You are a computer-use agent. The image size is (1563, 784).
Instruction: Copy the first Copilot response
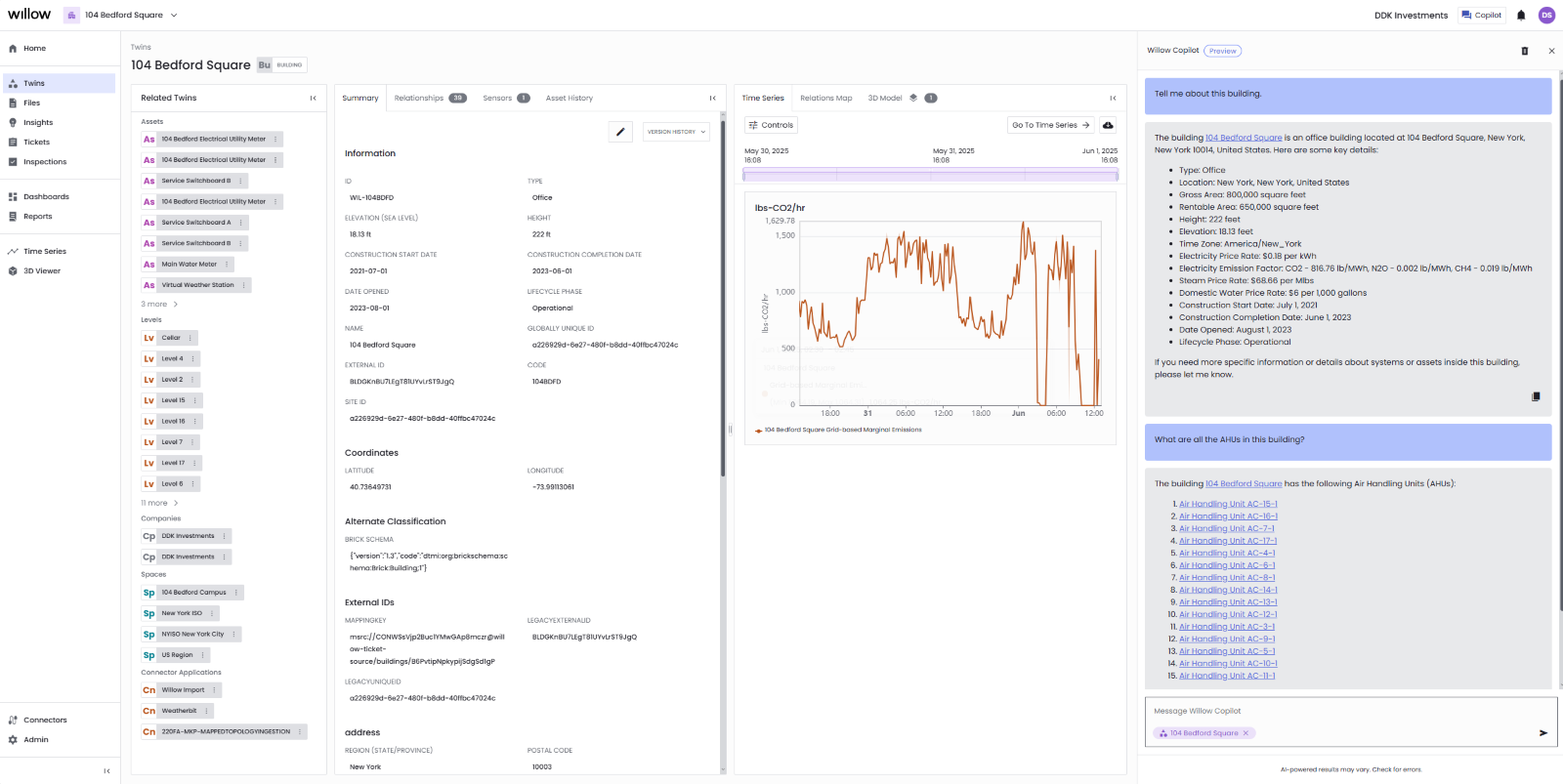pyautogui.click(x=1536, y=396)
